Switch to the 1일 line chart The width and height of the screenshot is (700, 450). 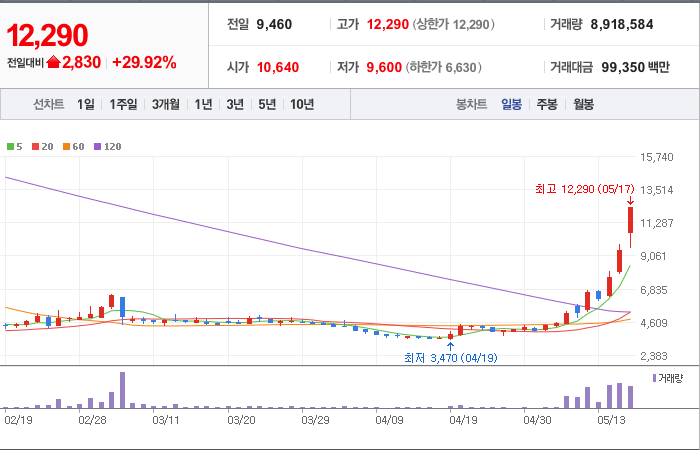tap(86, 104)
